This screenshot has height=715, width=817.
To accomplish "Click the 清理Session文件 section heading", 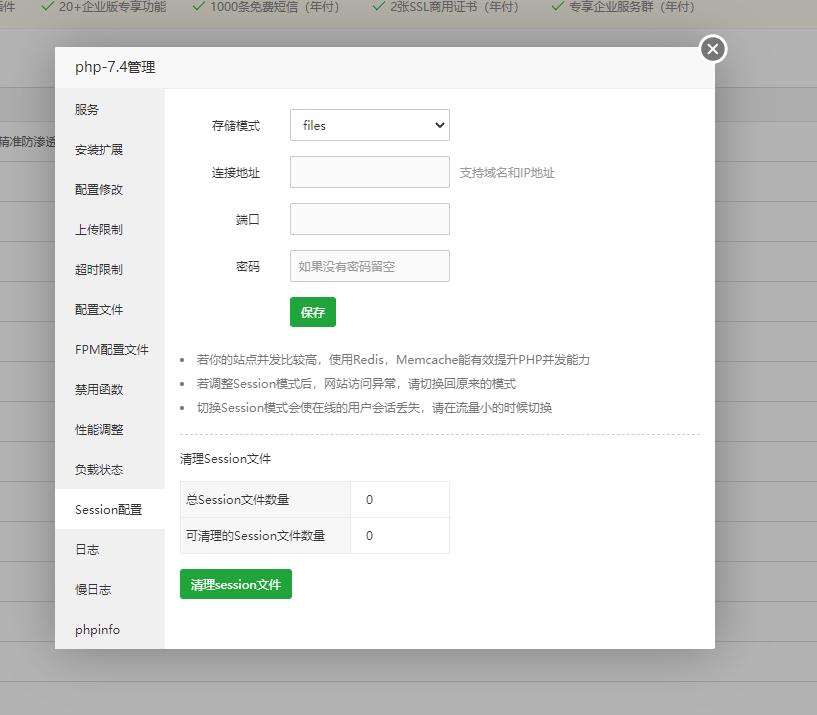I will click(x=225, y=459).
